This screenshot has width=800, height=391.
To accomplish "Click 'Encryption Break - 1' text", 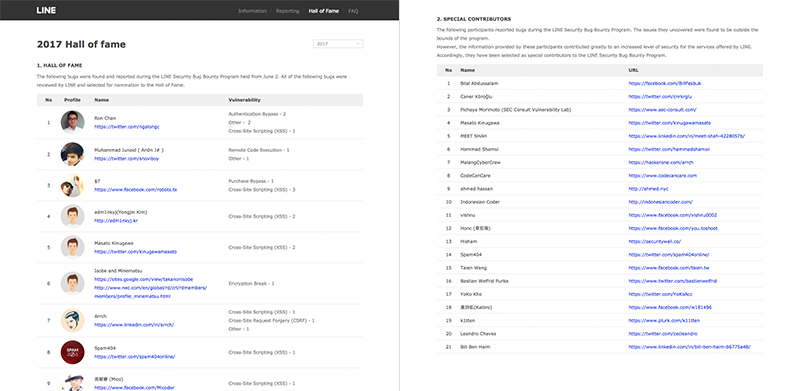I will click(252, 283).
